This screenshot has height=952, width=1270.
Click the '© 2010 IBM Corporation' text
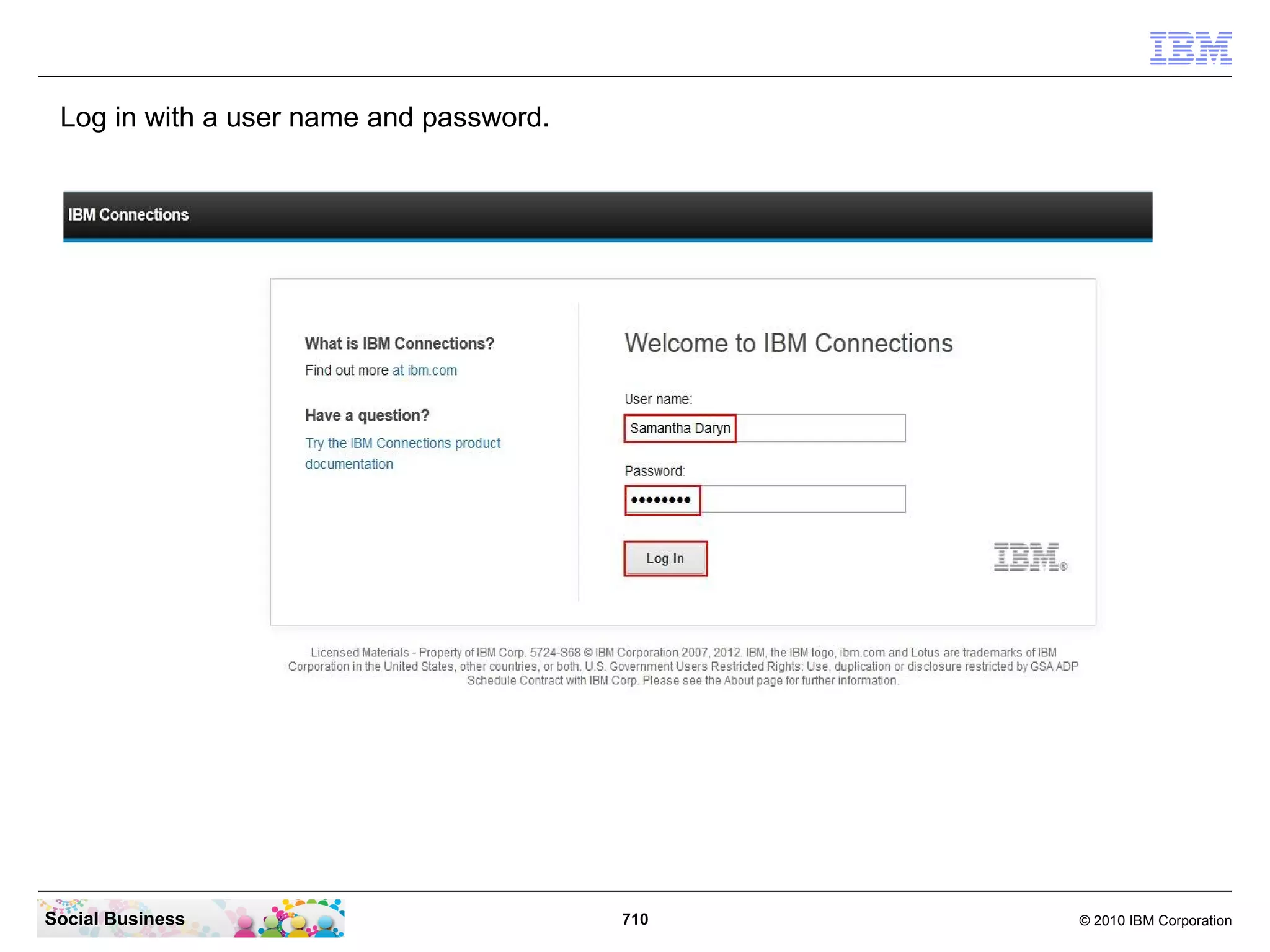point(1155,920)
